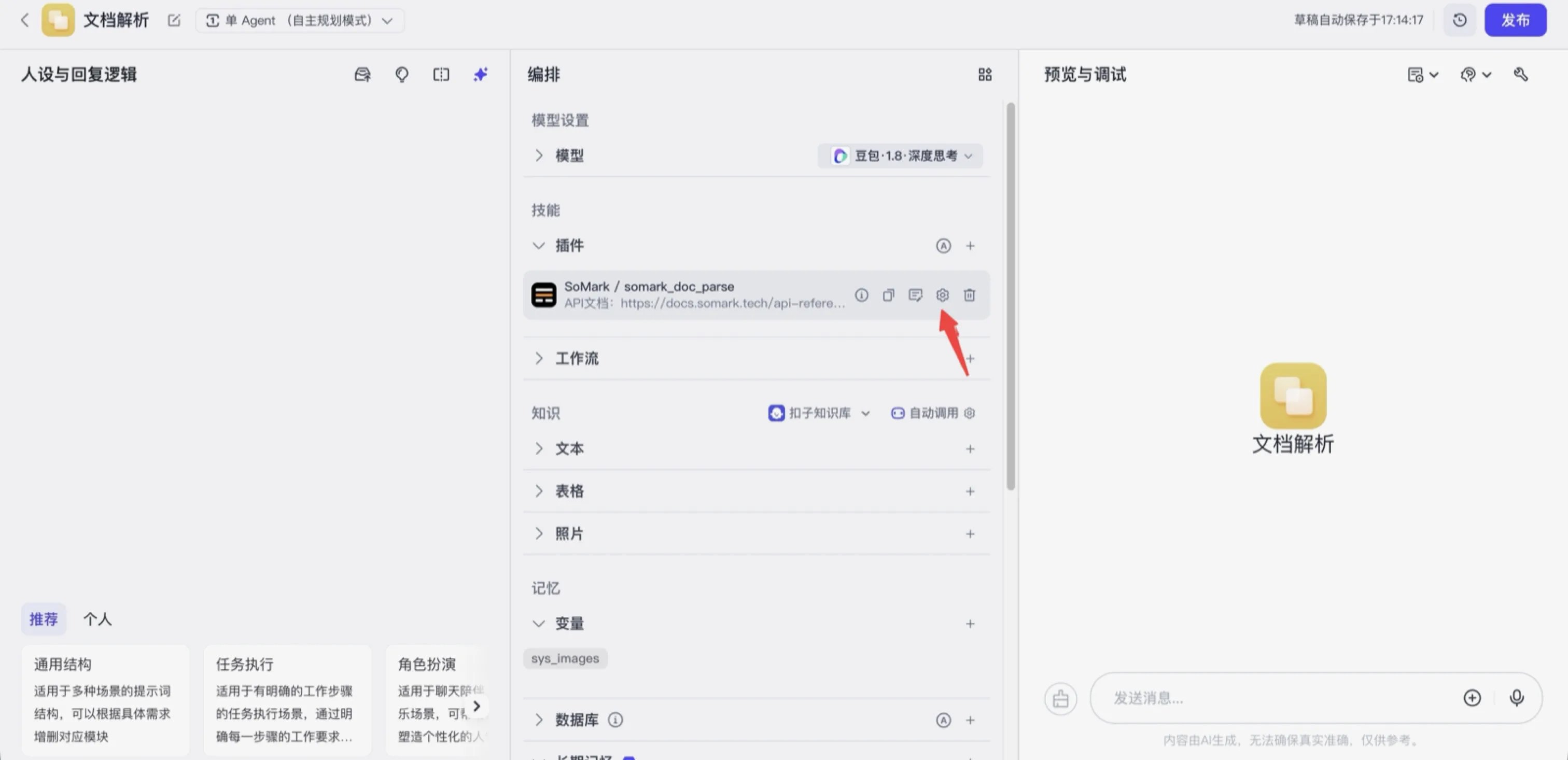Screen dimensions: 1568x760
Task: Open the 豆包·1.8·深度思考 model dropdown
Action: pos(900,156)
